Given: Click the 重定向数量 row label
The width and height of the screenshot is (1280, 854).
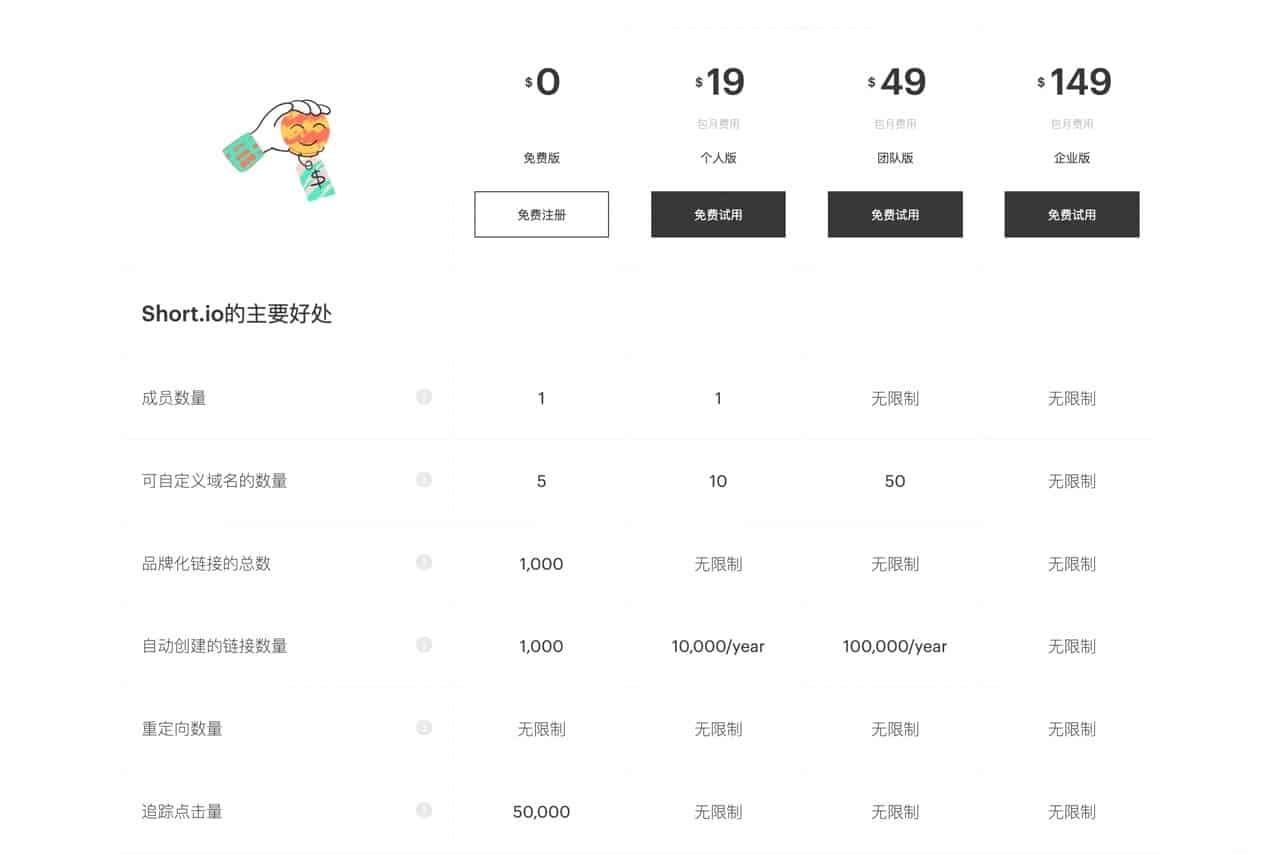Looking at the screenshot, I should click(x=182, y=729).
